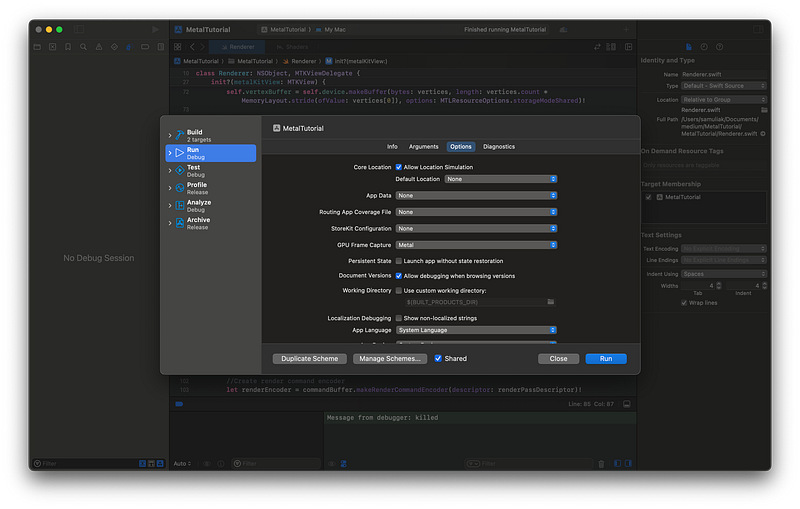Click the folder icon next to working directory

point(551,302)
